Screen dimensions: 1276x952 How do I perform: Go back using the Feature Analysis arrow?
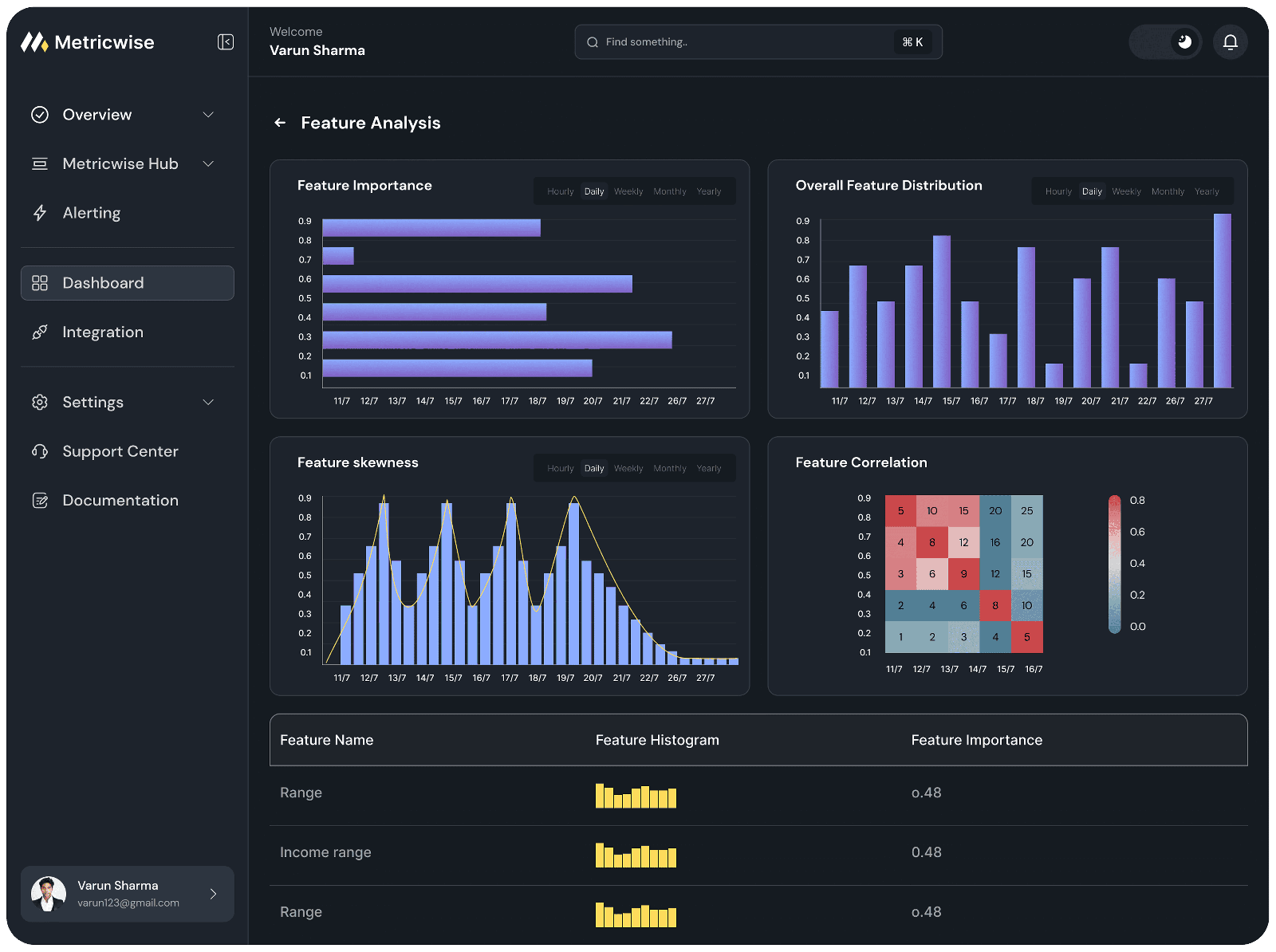click(280, 123)
